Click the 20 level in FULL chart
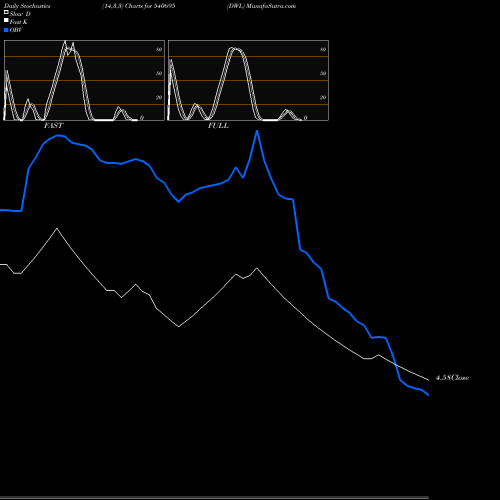Image resolution: width=500 pixels, height=500 pixels. pos(323,97)
